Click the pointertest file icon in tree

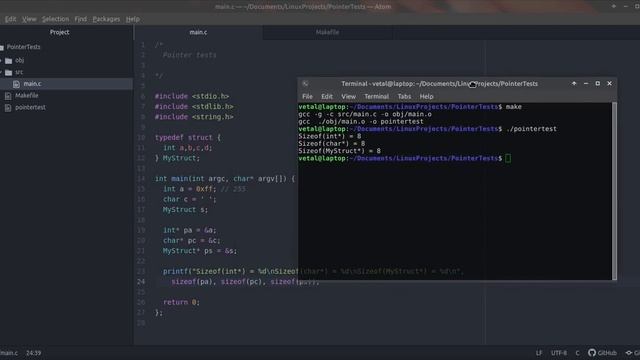[x=8, y=108]
